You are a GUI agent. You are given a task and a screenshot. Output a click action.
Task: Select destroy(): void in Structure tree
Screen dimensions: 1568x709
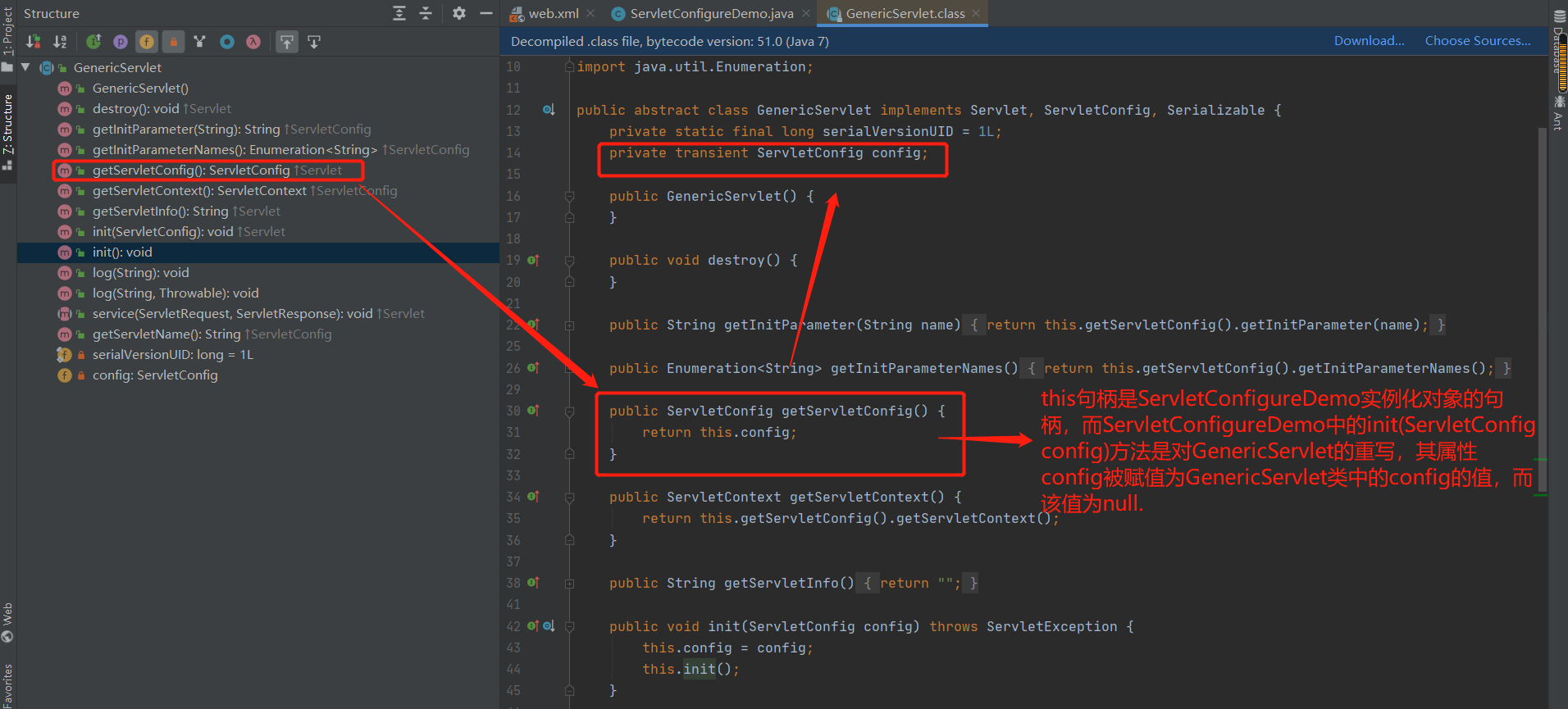(135, 109)
